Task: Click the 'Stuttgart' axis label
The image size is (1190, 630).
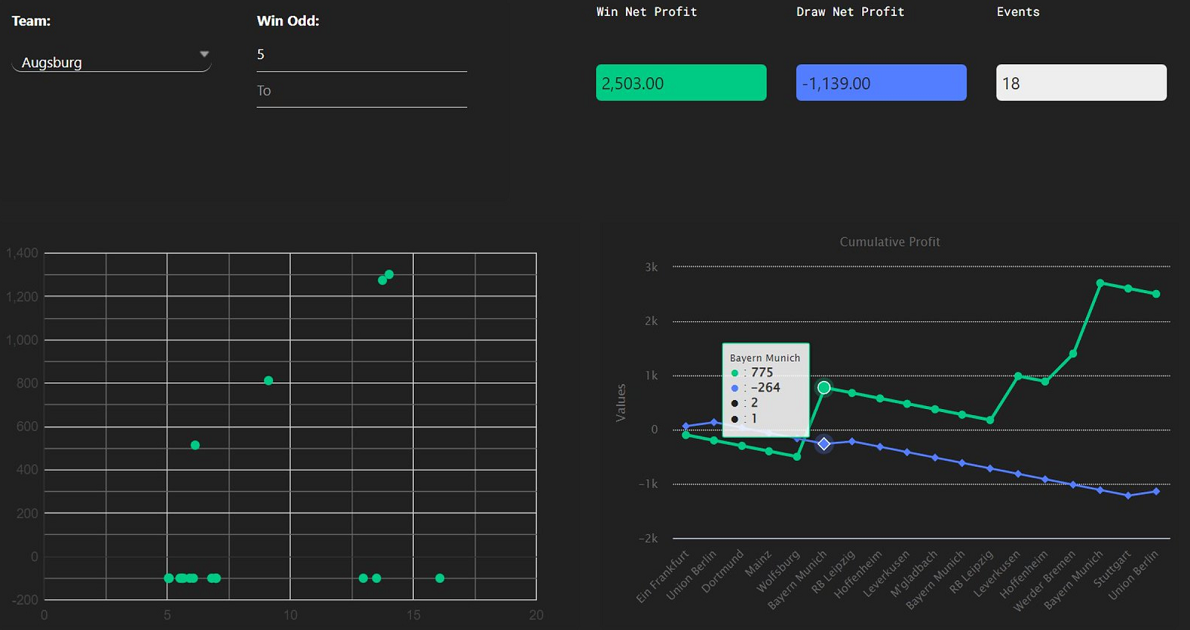Action: [x=1113, y=568]
